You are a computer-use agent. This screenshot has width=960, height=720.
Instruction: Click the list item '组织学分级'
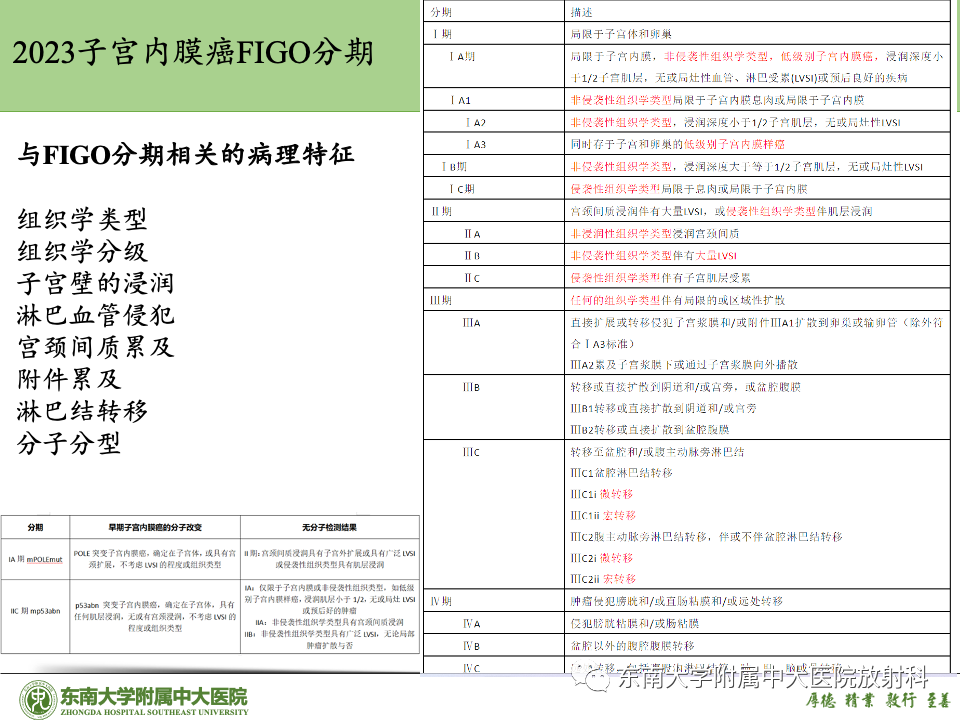[82, 251]
